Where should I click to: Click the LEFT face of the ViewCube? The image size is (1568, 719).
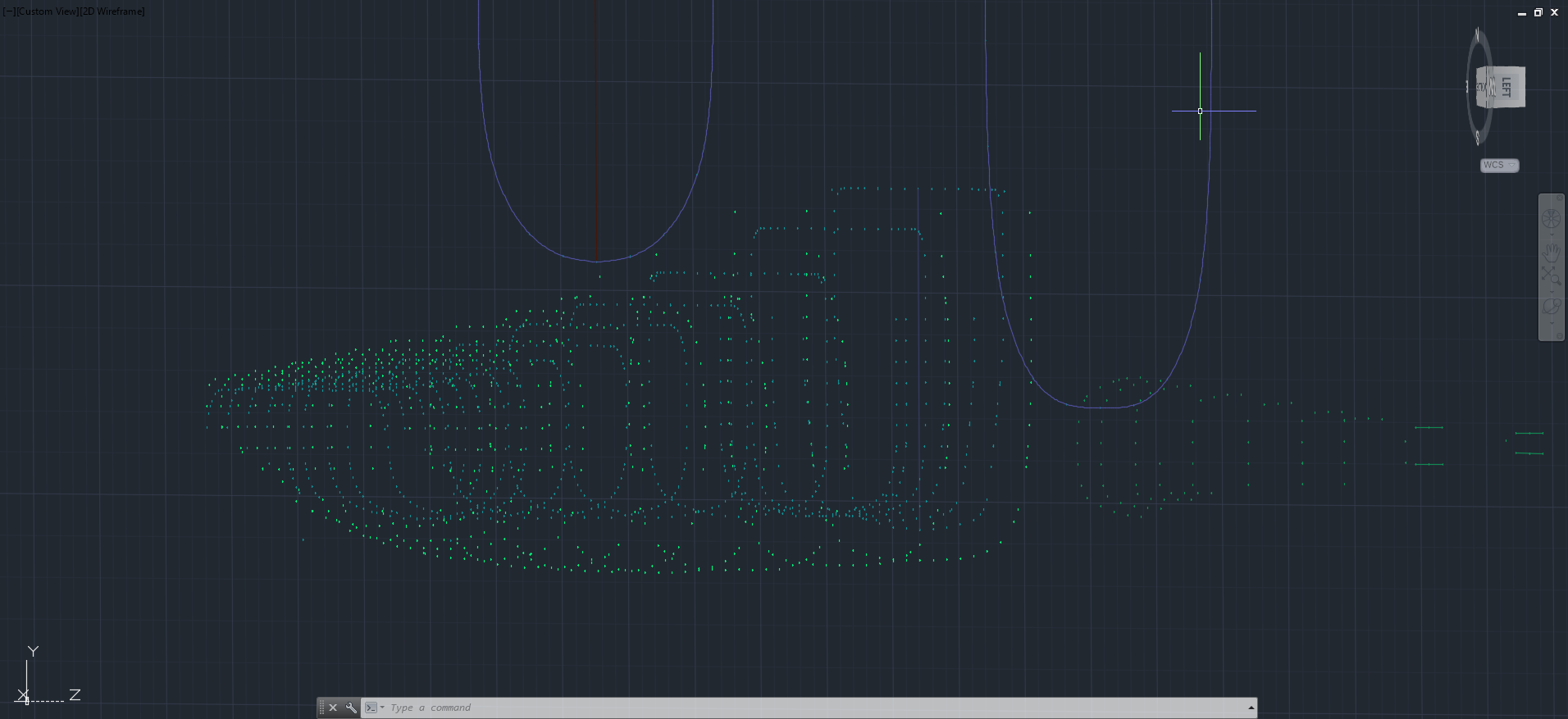tap(1506, 87)
